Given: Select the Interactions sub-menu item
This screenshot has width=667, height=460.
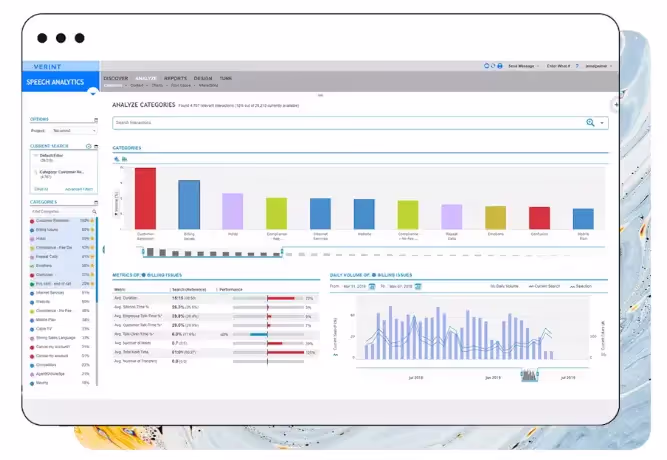Looking at the screenshot, I should point(208,86).
